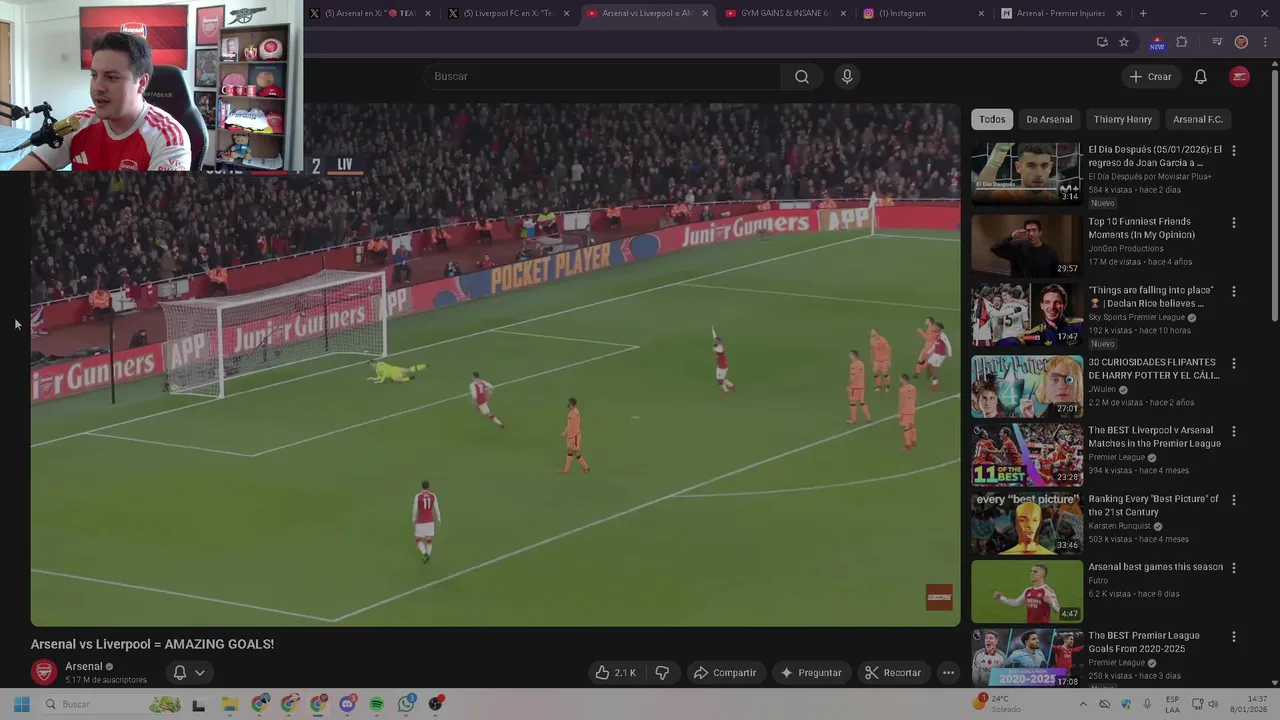
Task: Click the browser profile avatar icon
Action: 1241,42
